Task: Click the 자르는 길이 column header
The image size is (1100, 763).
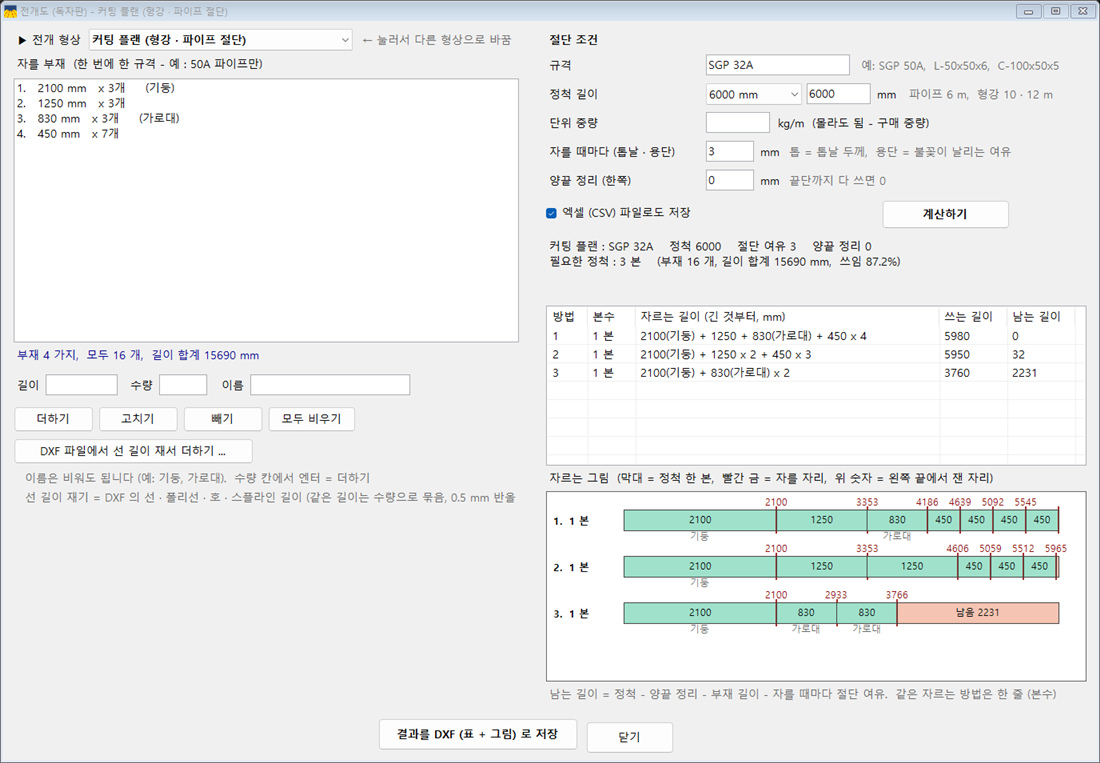Action: point(787,317)
